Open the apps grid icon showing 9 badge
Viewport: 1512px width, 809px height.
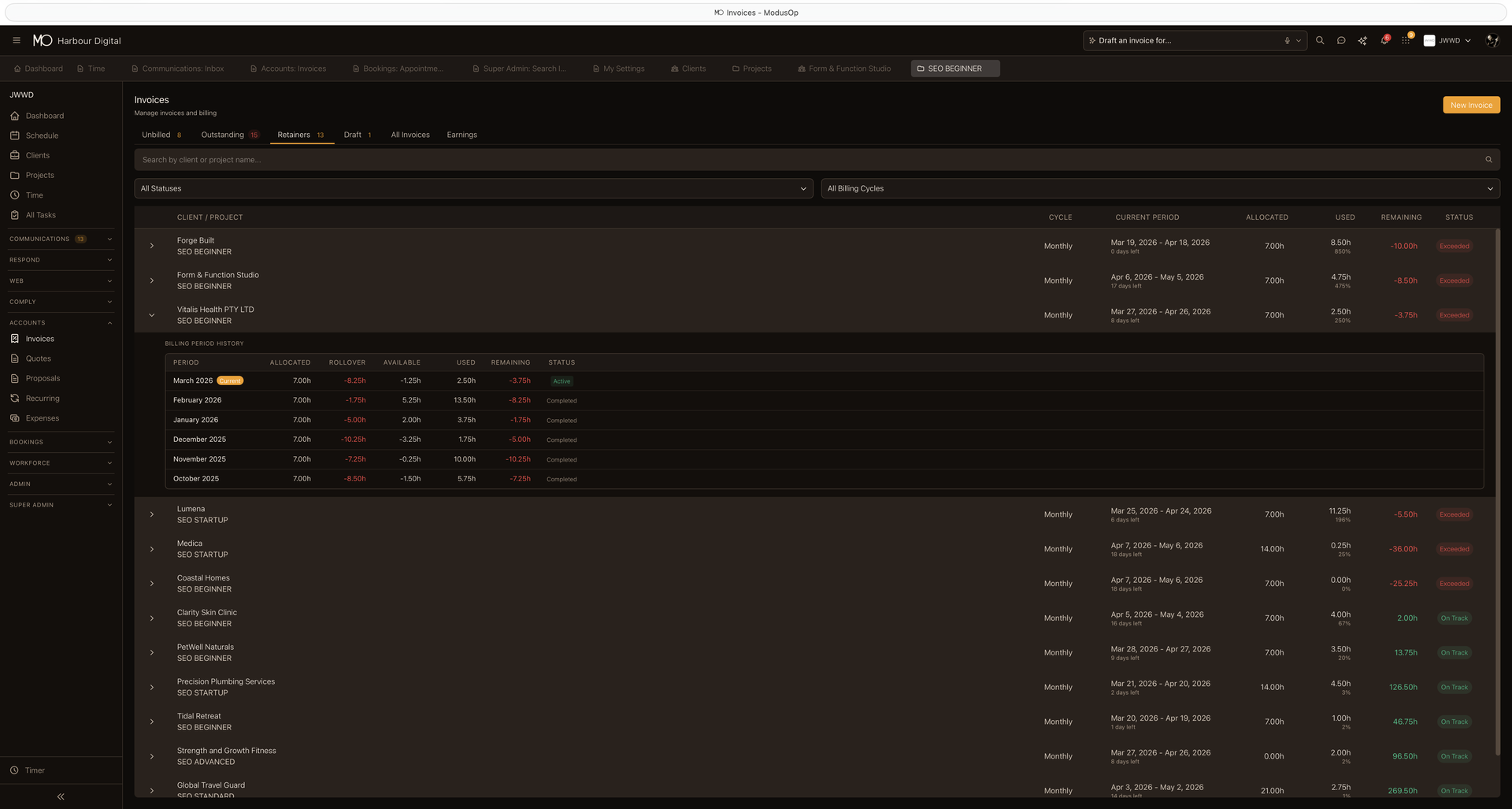1406,40
